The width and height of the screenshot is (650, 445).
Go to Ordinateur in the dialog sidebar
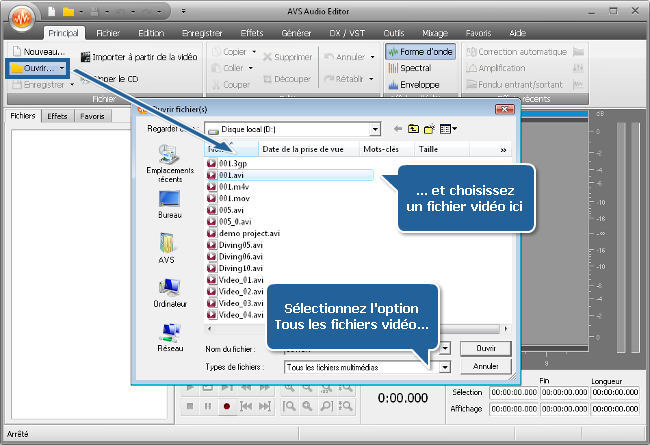coord(169,291)
